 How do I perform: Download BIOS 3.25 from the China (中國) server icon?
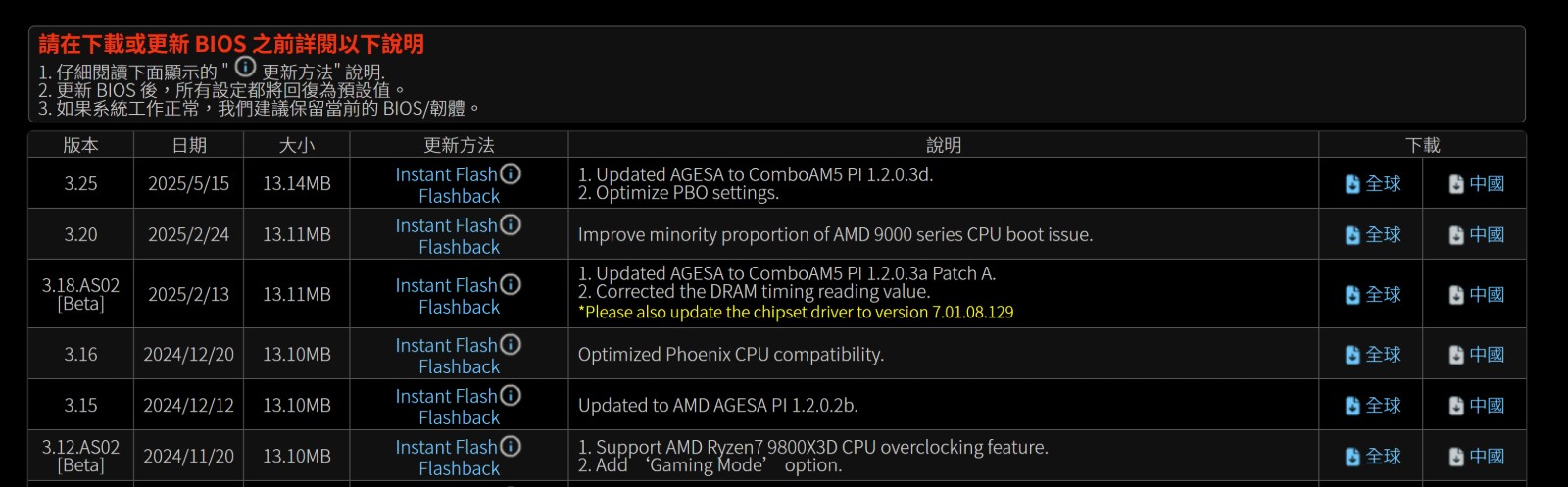1456,184
